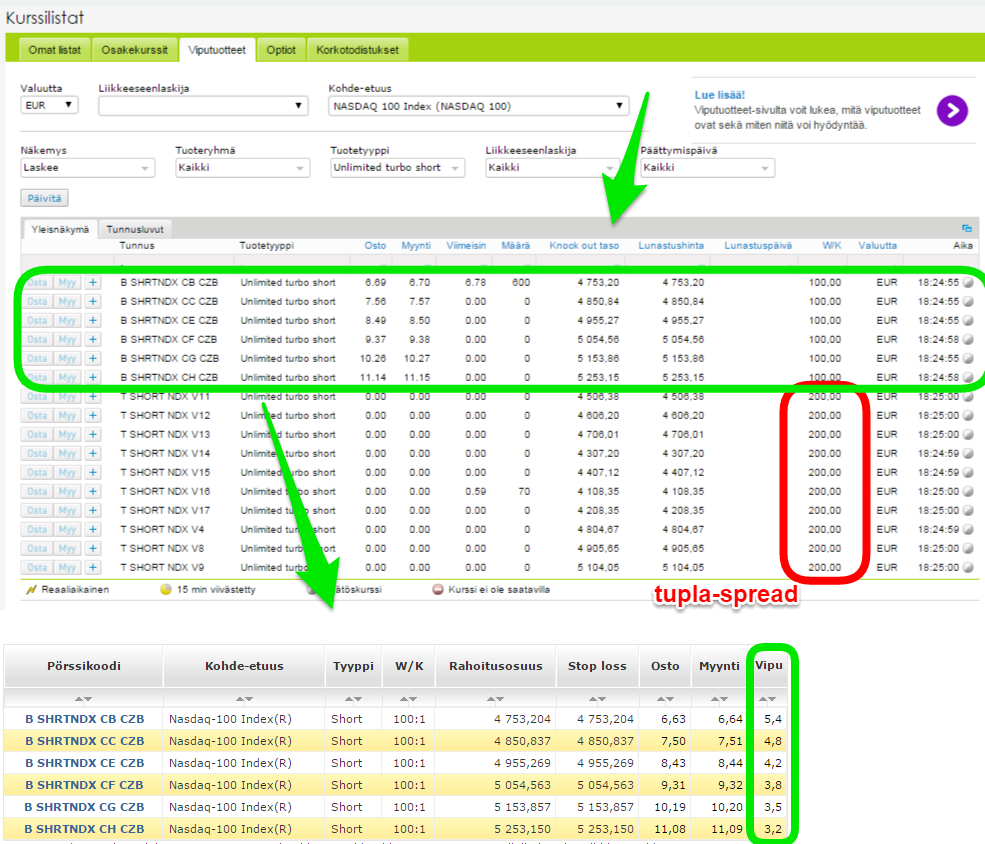Sort by Rahoitusosuus using its arrows
Screen dimensions: 985x844
tap(495, 698)
